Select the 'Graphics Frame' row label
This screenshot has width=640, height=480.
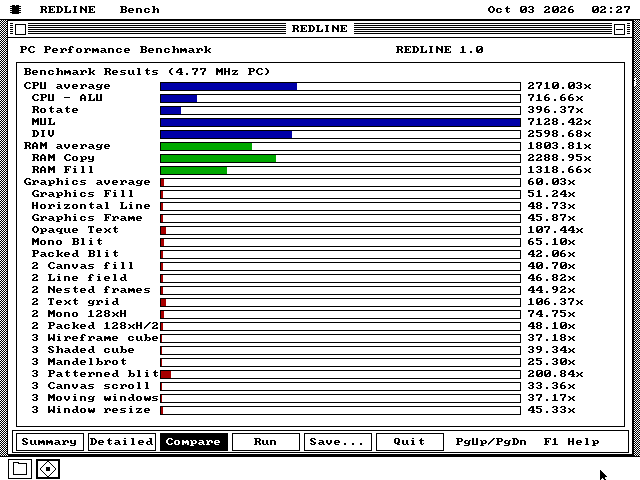tap(87, 218)
